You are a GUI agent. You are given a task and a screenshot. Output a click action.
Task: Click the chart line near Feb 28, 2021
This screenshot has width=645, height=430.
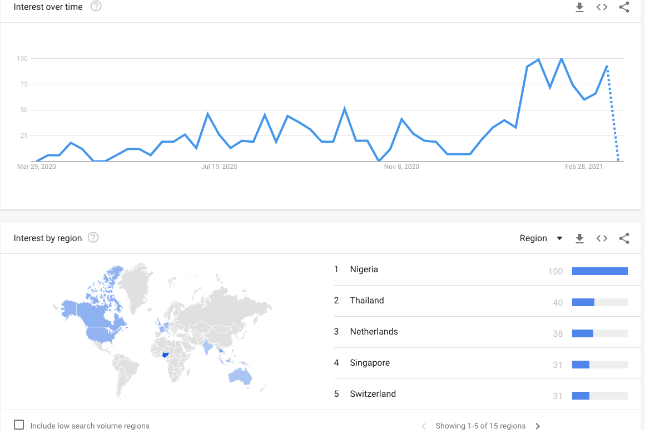coord(584,99)
